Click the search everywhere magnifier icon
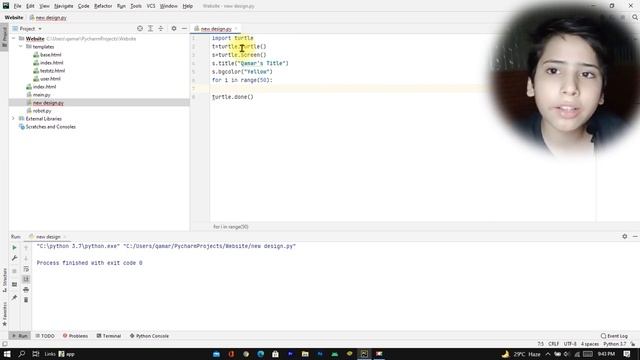Viewport: 640px width, 360px height. 635,18
